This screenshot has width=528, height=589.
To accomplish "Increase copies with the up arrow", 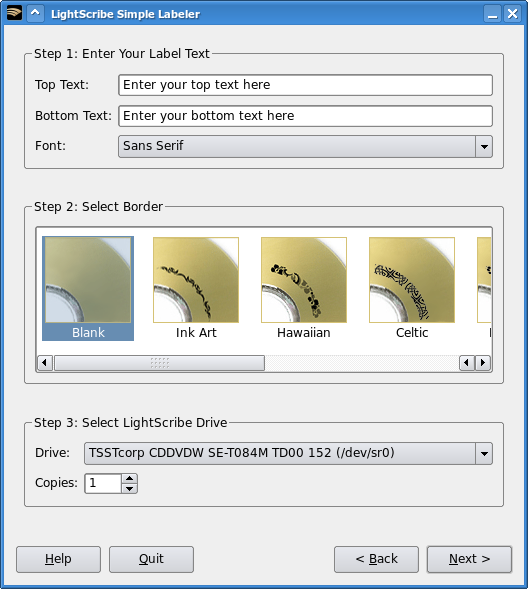I will click(130, 479).
